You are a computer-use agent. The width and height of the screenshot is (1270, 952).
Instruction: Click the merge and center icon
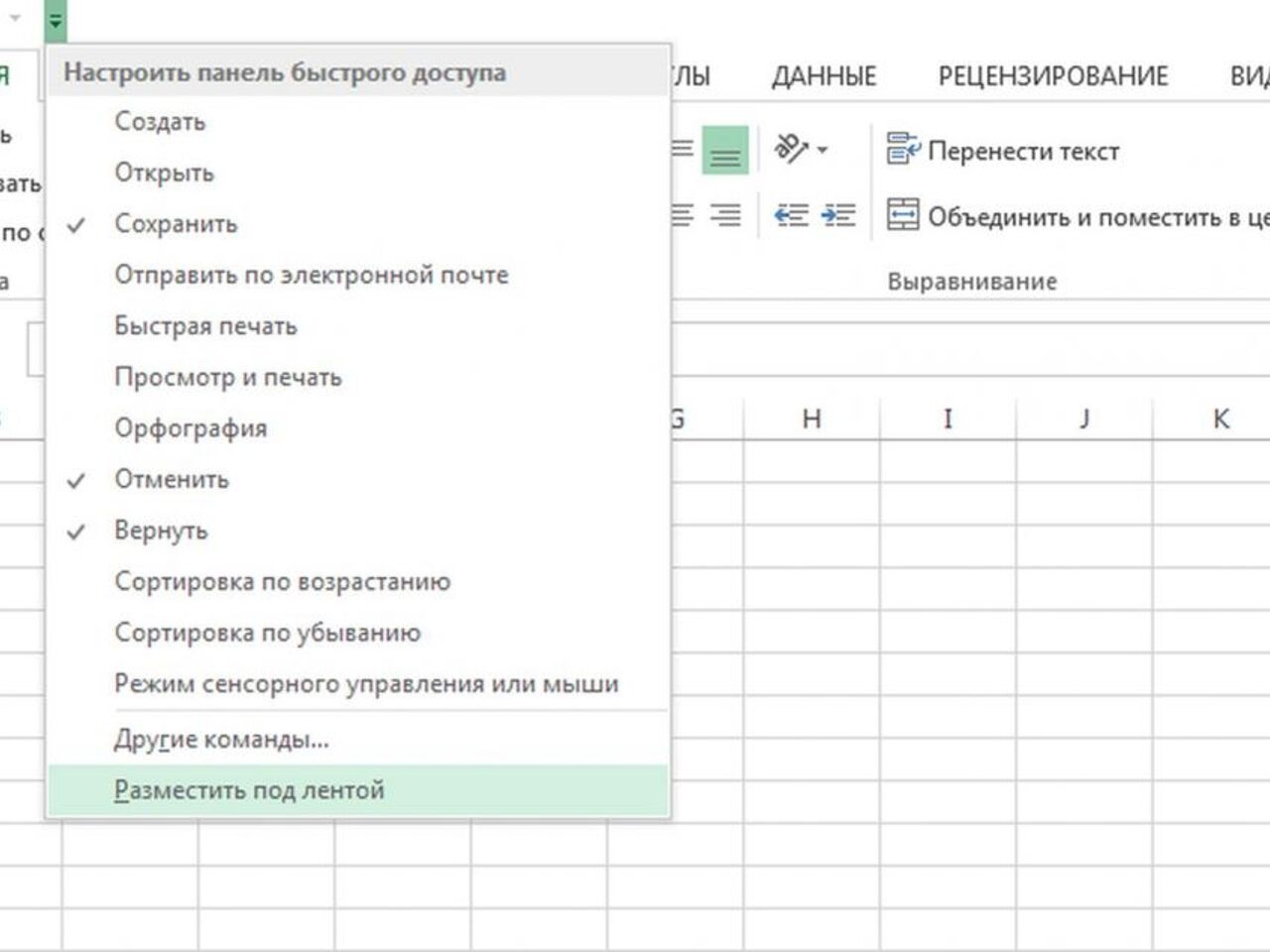(x=902, y=215)
